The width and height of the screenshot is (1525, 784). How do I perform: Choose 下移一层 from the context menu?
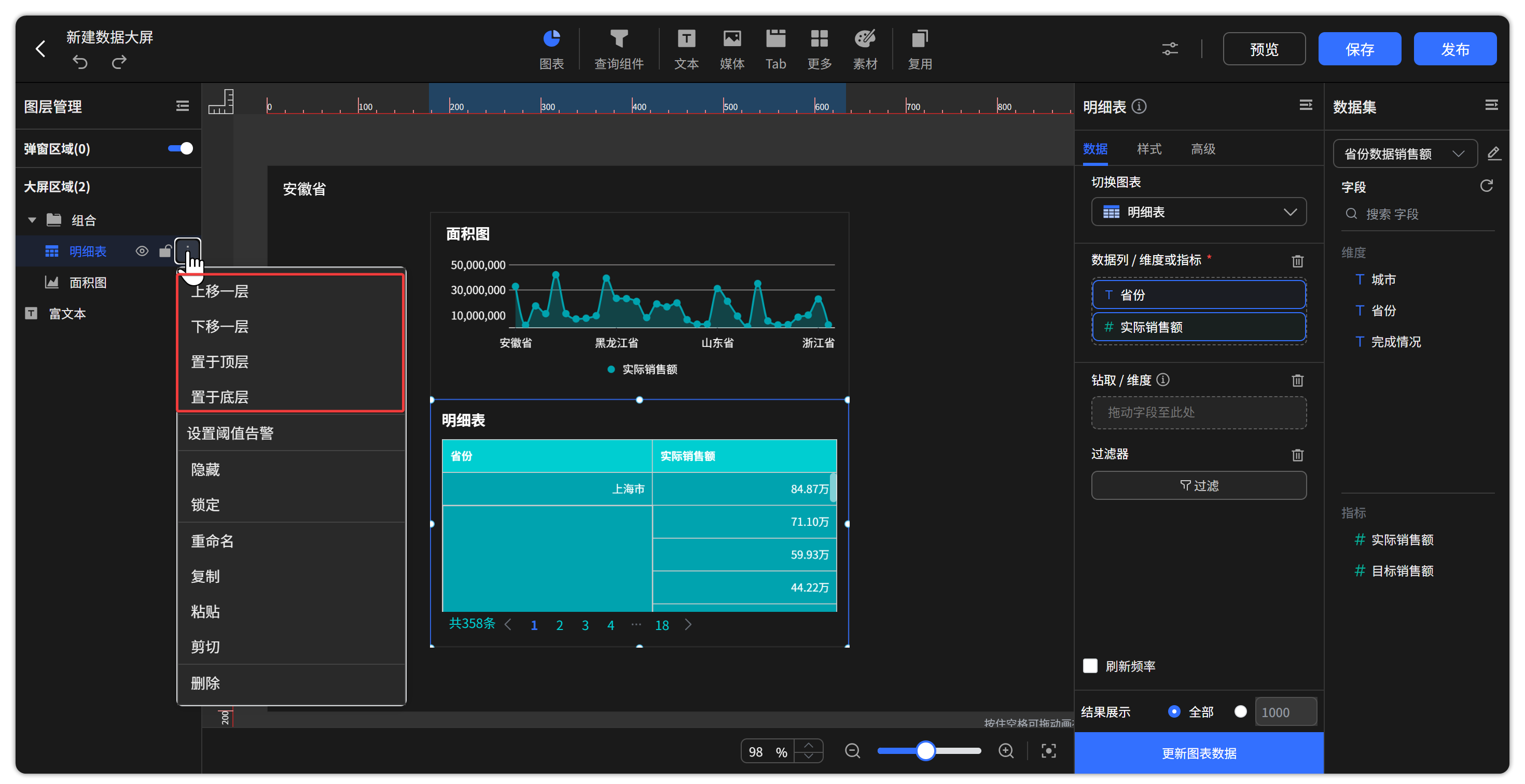[219, 327]
